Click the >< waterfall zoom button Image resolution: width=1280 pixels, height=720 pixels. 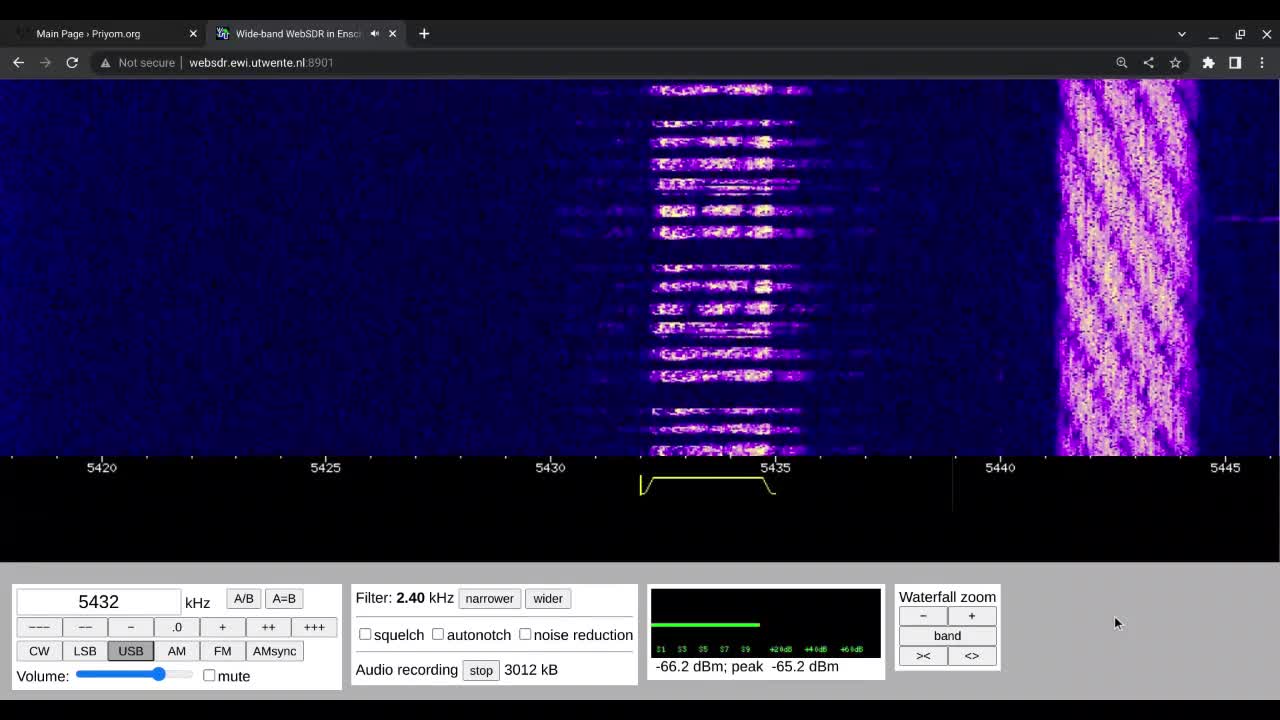(923, 656)
